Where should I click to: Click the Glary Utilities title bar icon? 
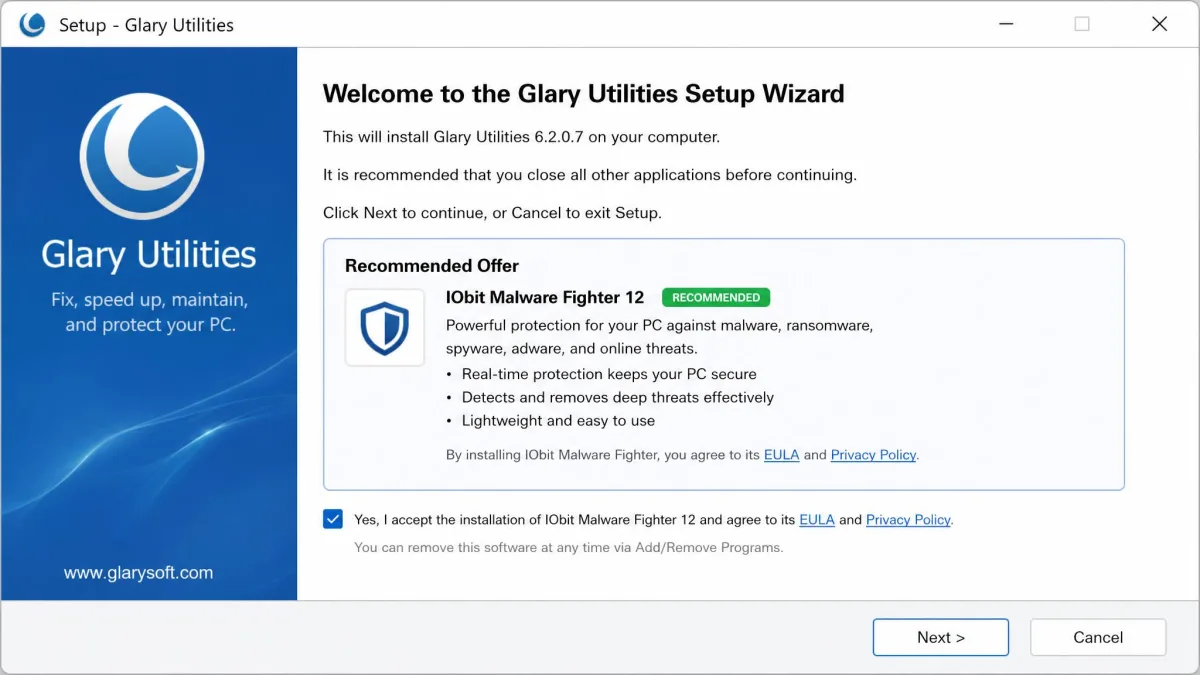coord(32,24)
